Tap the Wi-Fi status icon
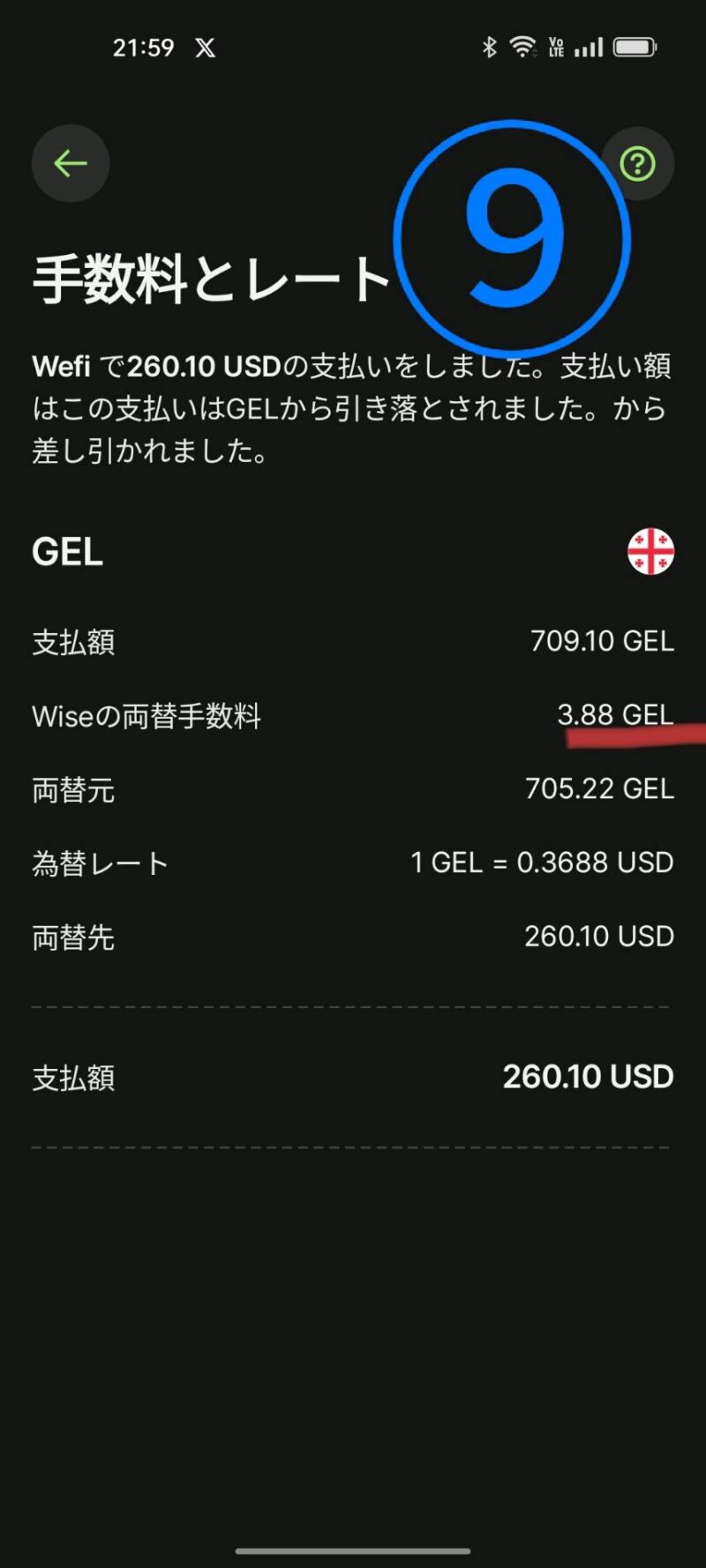Image resolution: width=706 pixels, height=1568 pixels. (523, 47)
